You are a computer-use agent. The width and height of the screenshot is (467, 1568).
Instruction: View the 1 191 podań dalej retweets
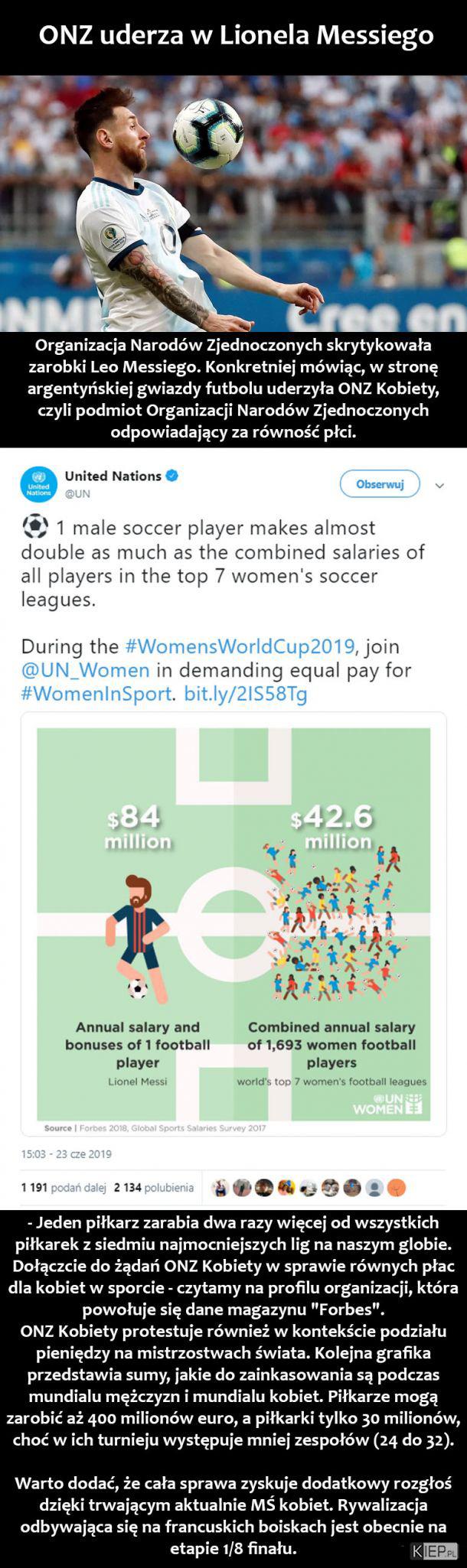click(x=64, y=1188)
